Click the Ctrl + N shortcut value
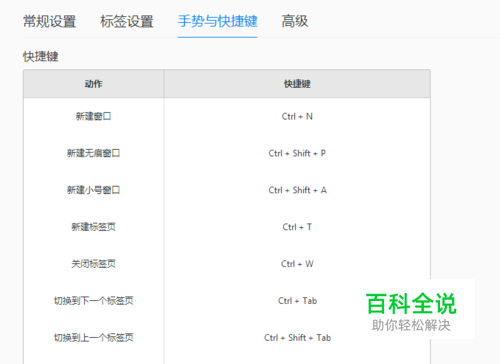 (297, 116)
